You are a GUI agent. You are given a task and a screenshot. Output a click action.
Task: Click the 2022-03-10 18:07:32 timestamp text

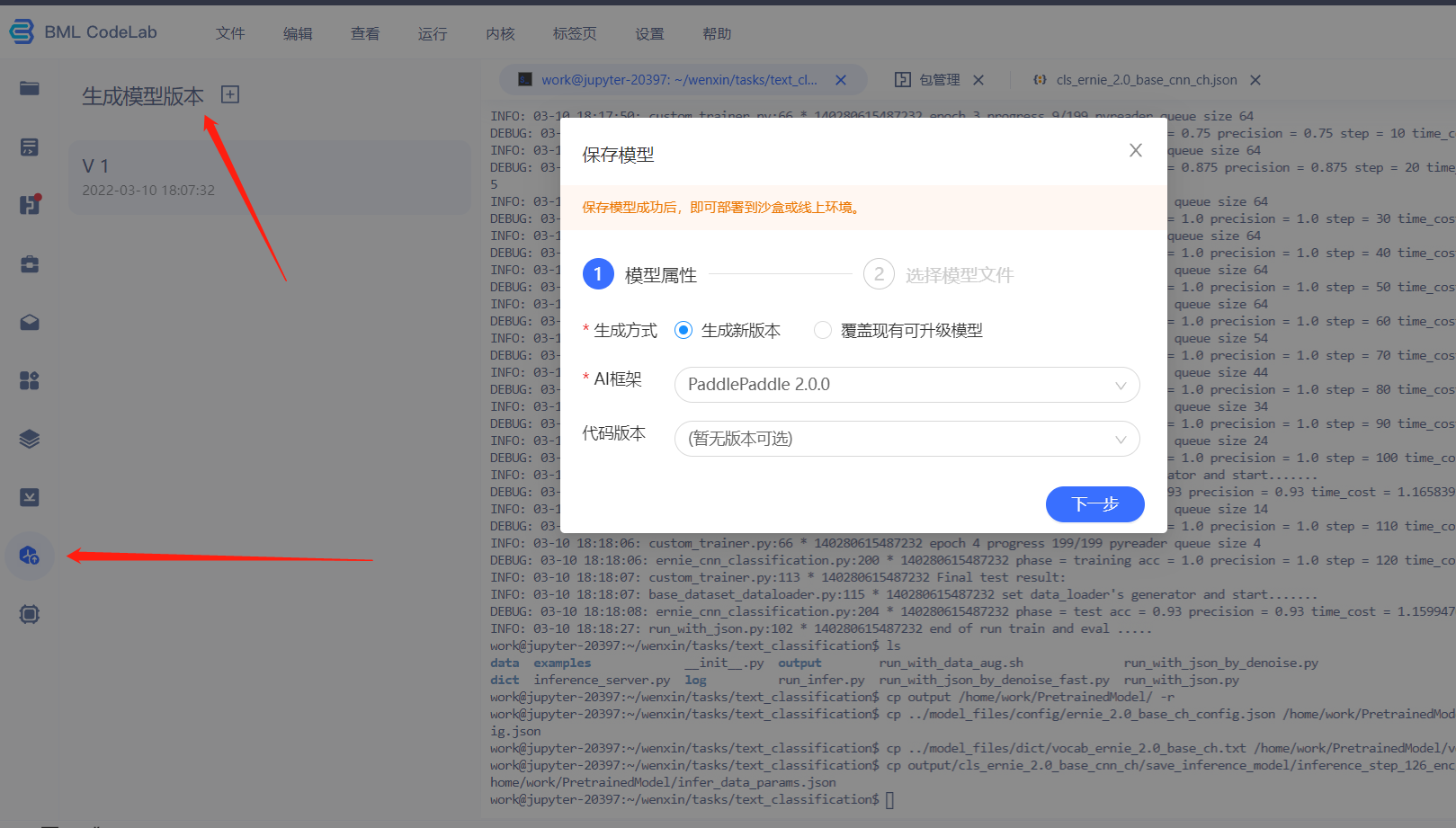148,191
